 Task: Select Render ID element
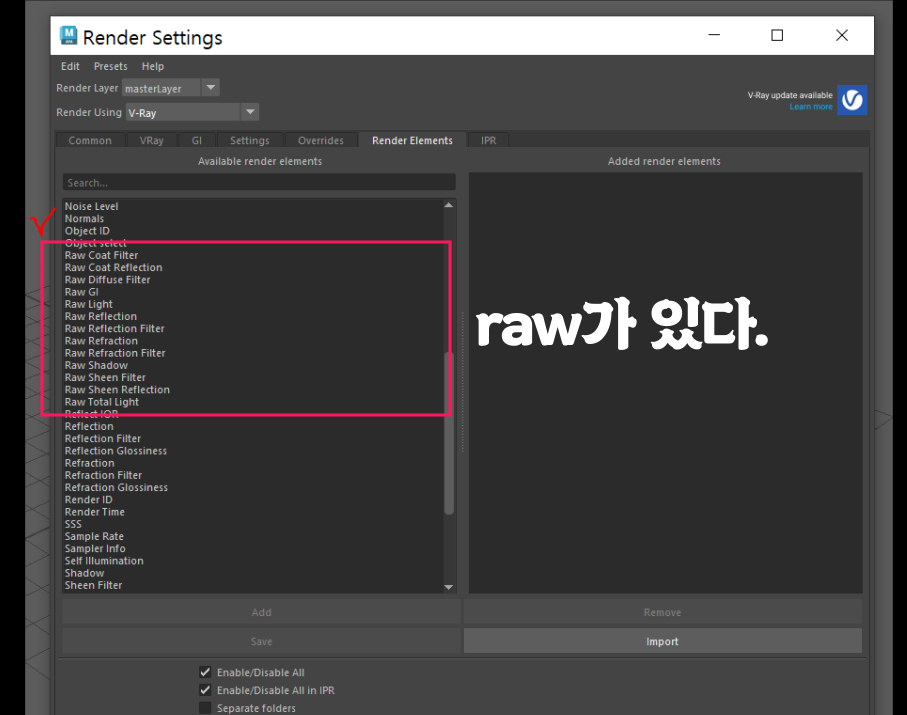point(89,500)
